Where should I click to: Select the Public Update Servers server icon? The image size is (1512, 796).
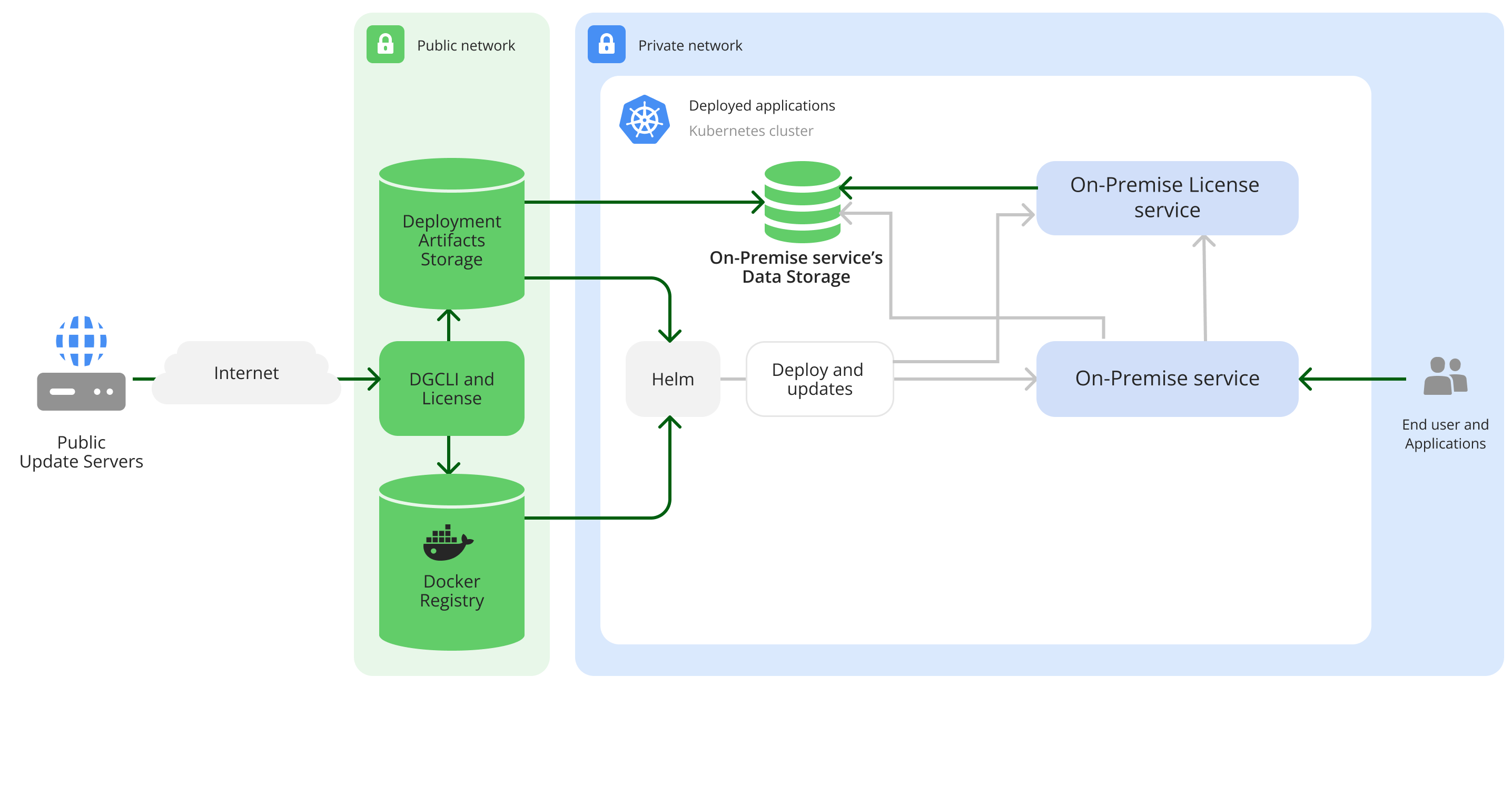pos(81,391)
